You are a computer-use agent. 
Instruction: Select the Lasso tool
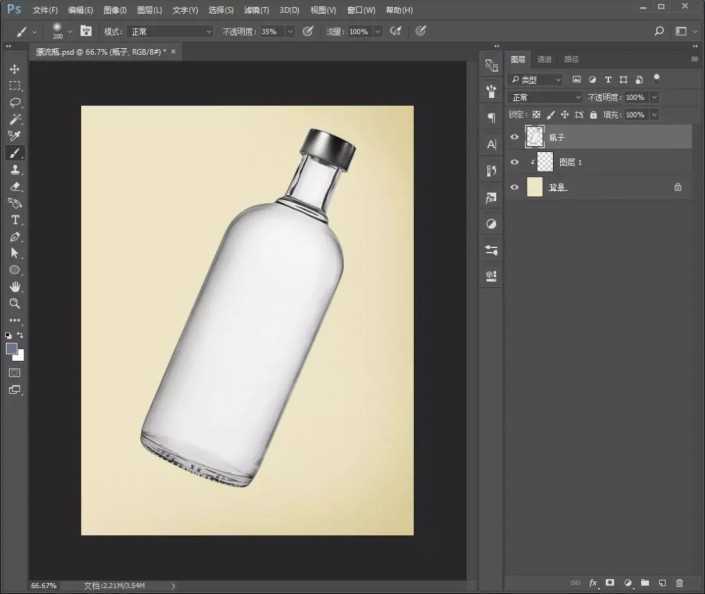point(15,102)
